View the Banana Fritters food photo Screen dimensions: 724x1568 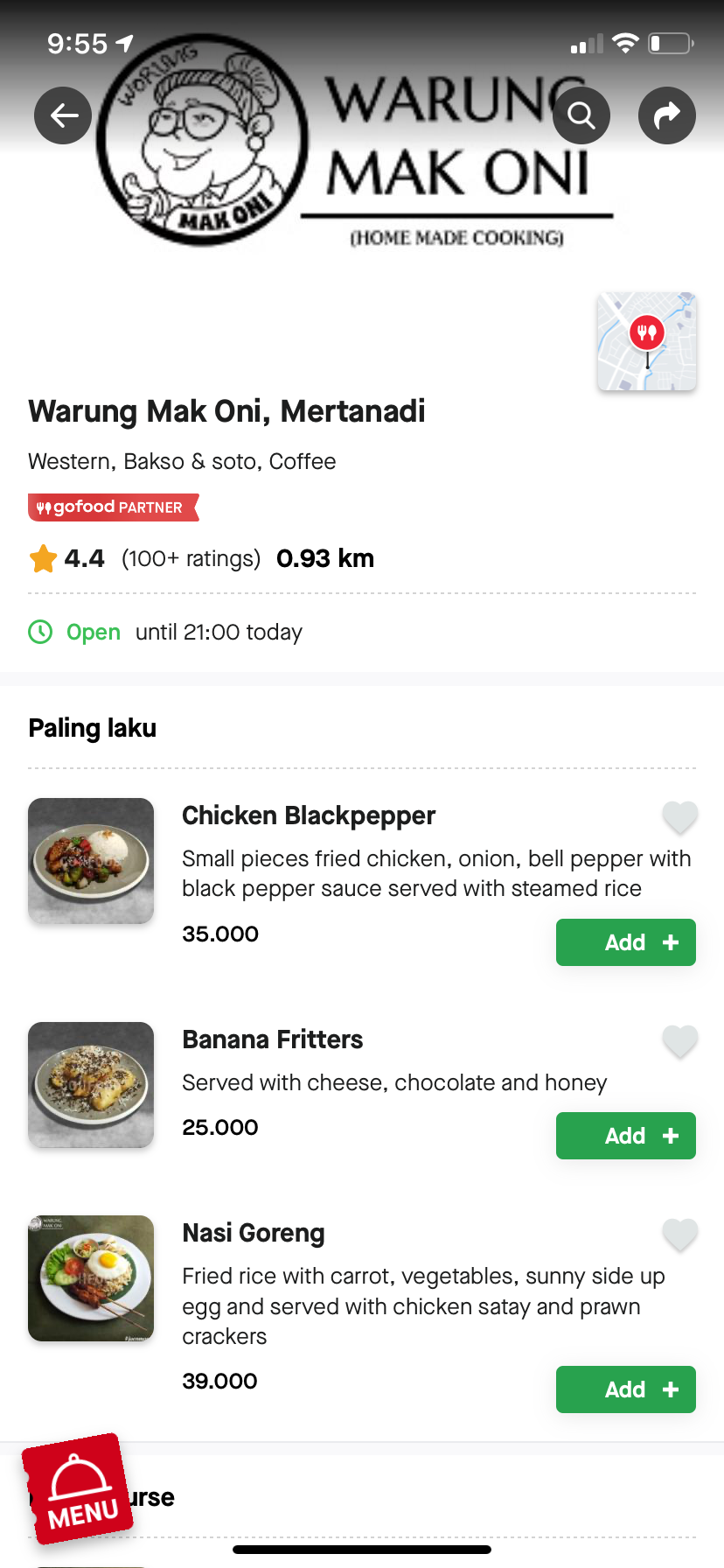91,1085
